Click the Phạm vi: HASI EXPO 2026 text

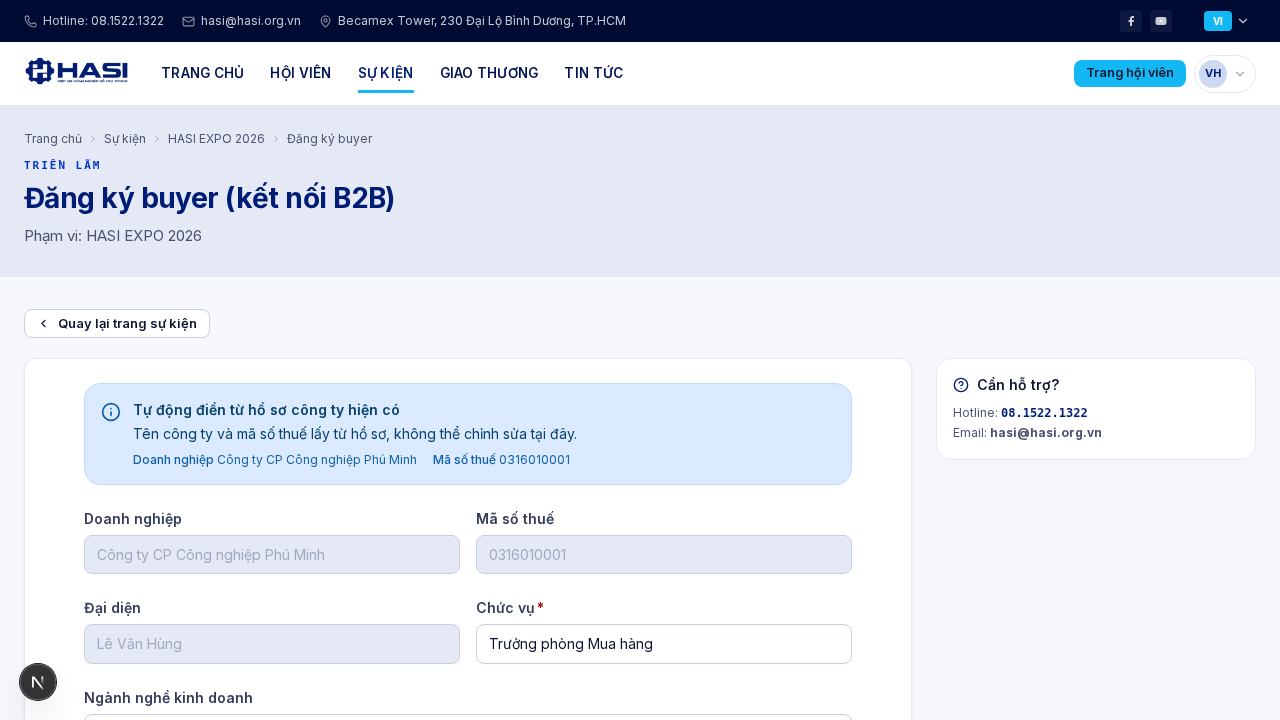pos(113,236)
